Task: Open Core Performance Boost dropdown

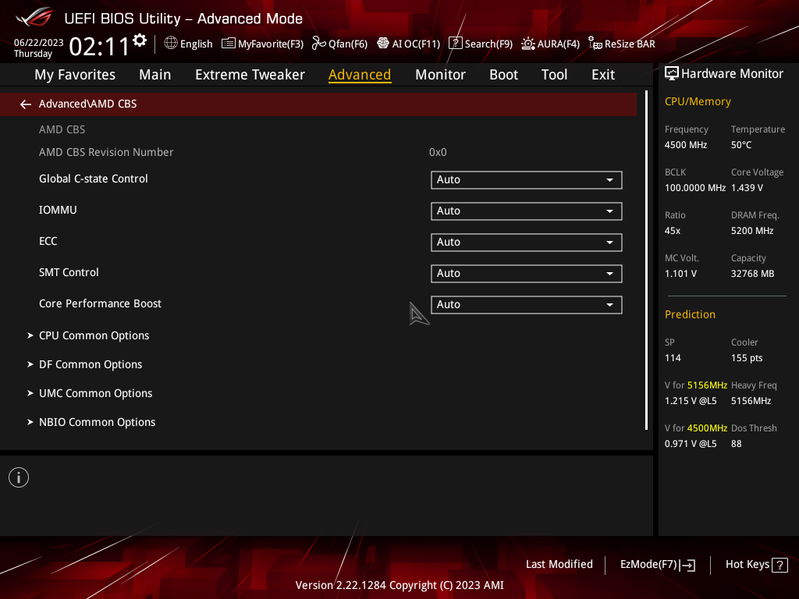Action: coord(526,305)
